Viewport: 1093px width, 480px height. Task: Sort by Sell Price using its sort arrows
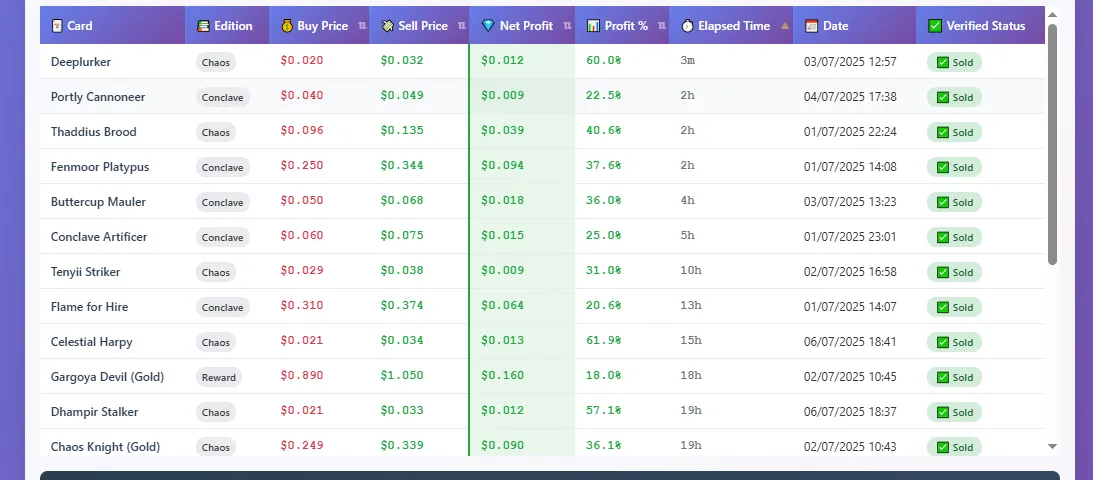click(x=461, y=26)
